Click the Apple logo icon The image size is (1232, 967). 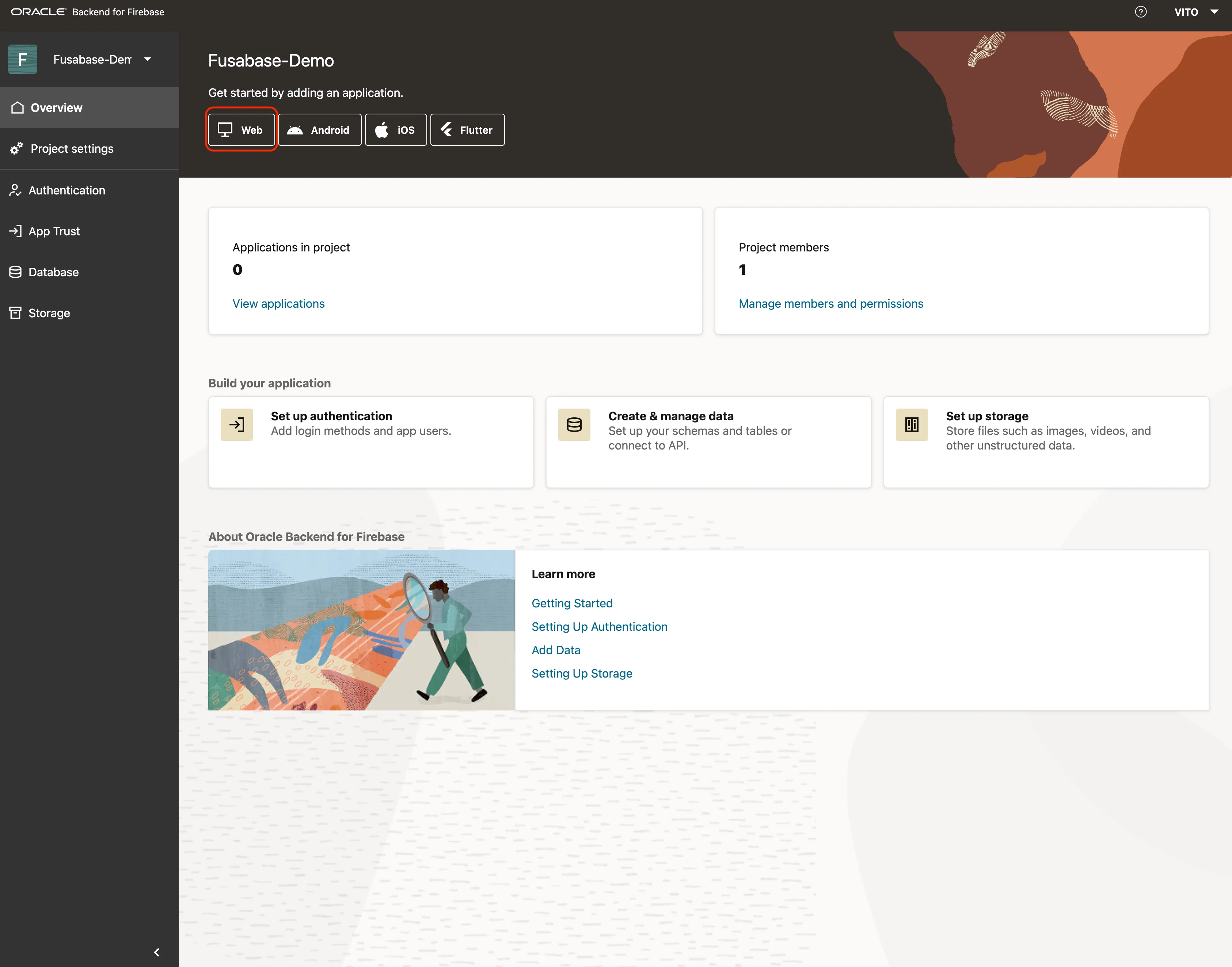(382, 130)
